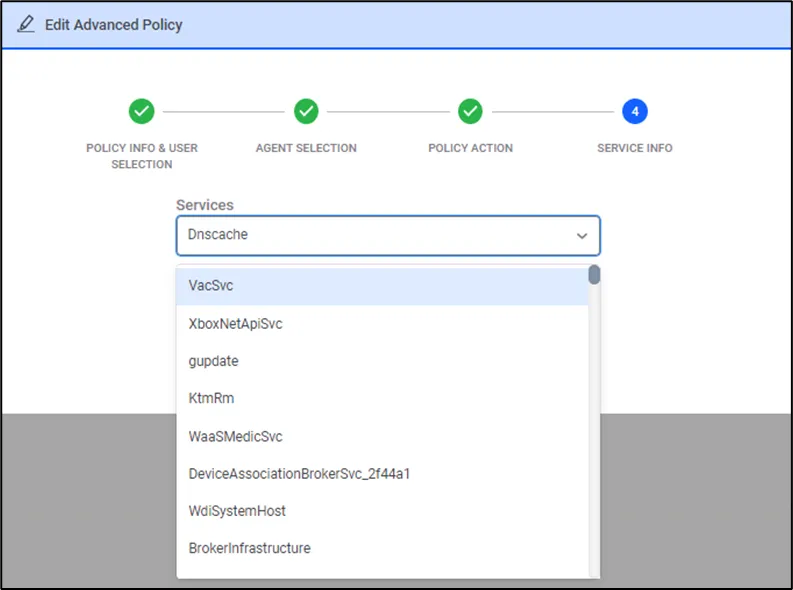This screenshot has width=793, height=590.
Task: Select KtmRm service option
Action: point(382,398)
